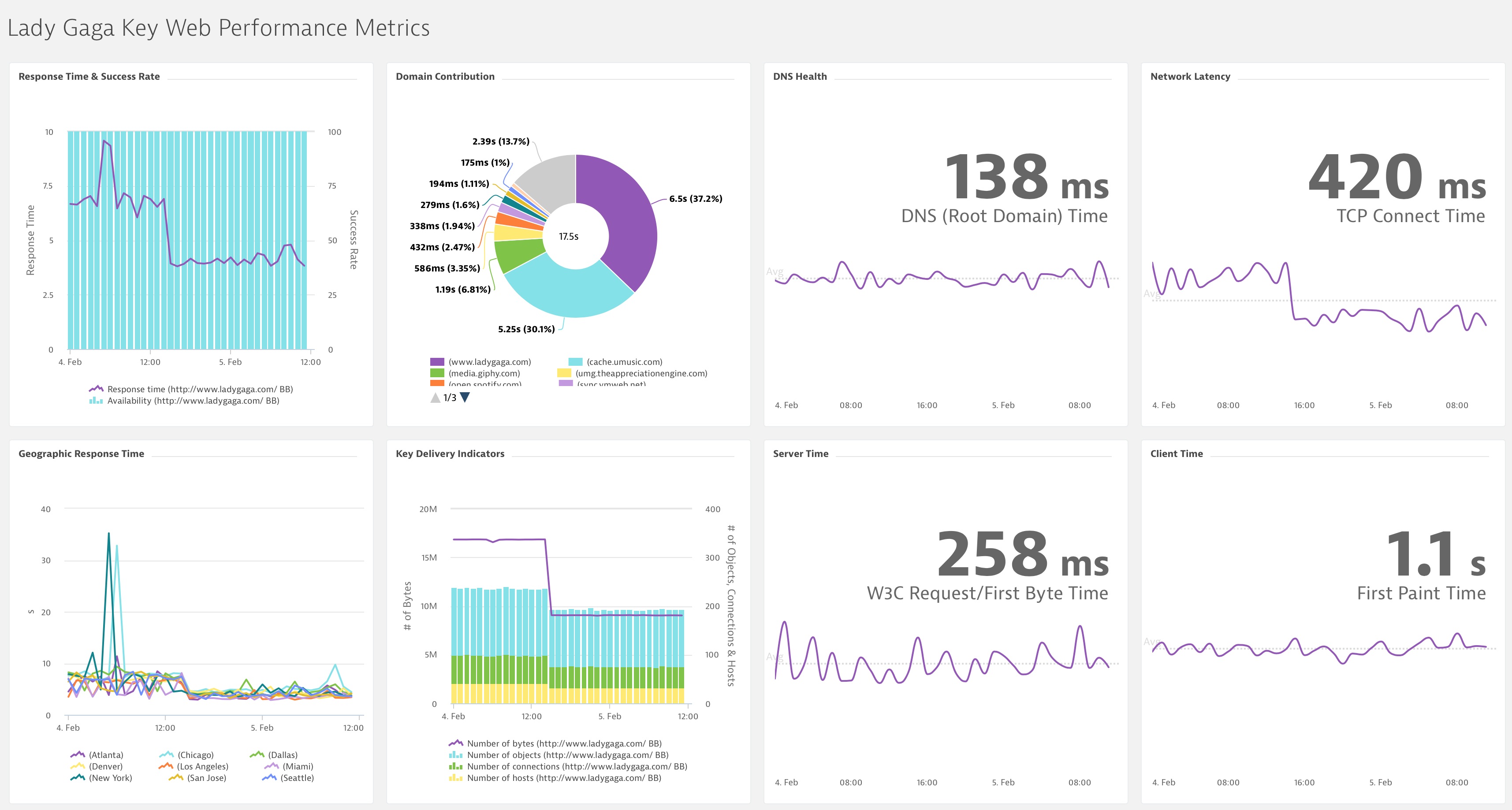The height and width of the screenshot is (810, 1512).
Task: Click the 17.5s donut center total
Action: 569,237
